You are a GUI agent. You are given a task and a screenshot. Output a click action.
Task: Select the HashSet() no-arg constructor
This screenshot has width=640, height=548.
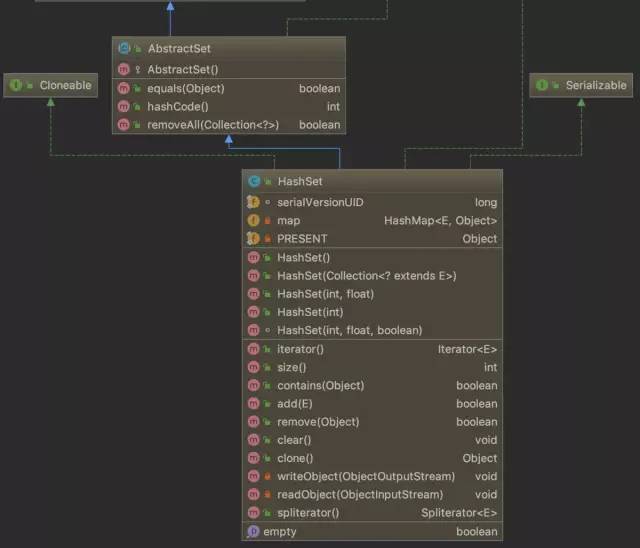point(304,257)
